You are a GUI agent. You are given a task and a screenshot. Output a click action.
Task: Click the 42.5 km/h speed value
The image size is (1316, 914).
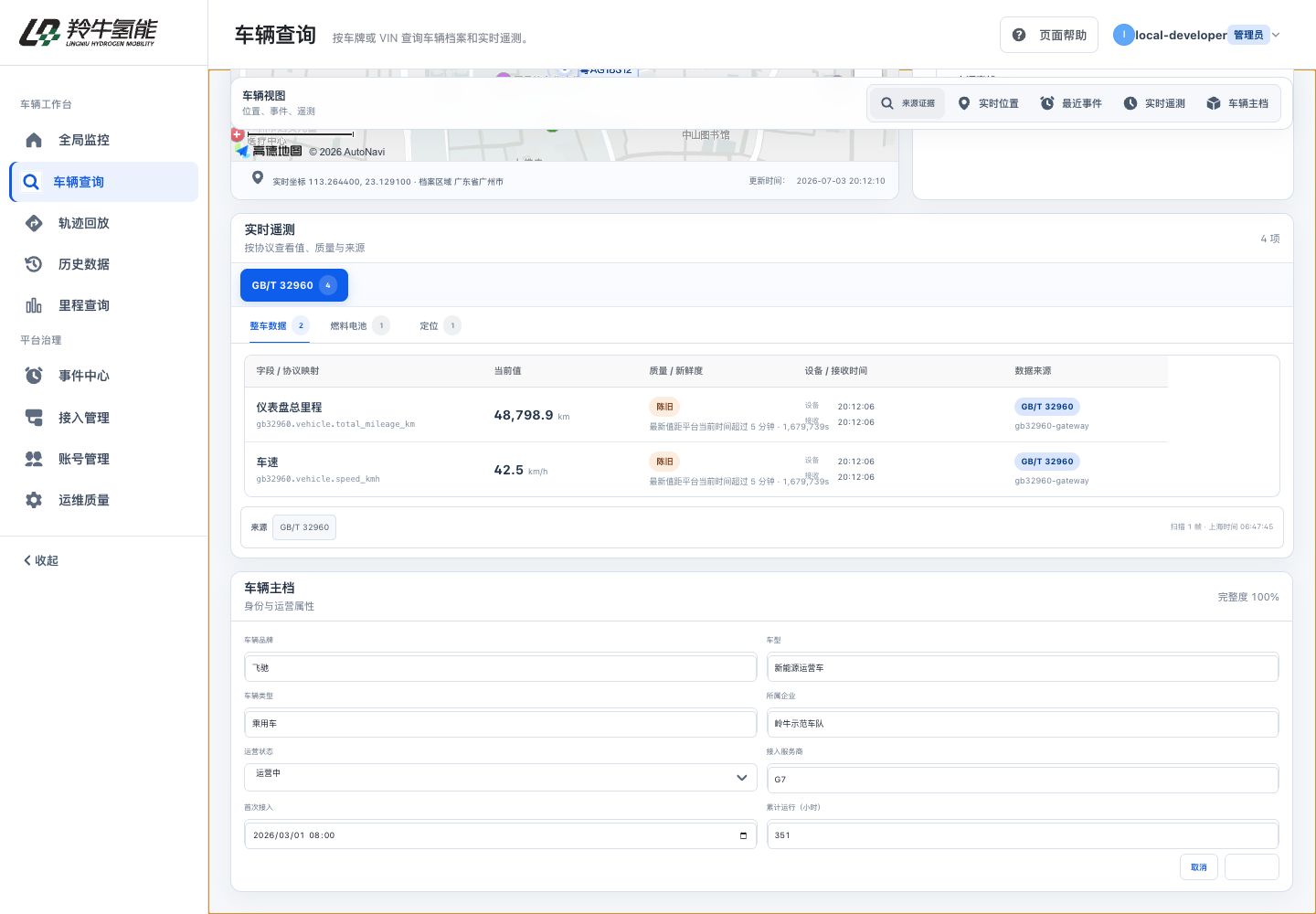(521, 470)
